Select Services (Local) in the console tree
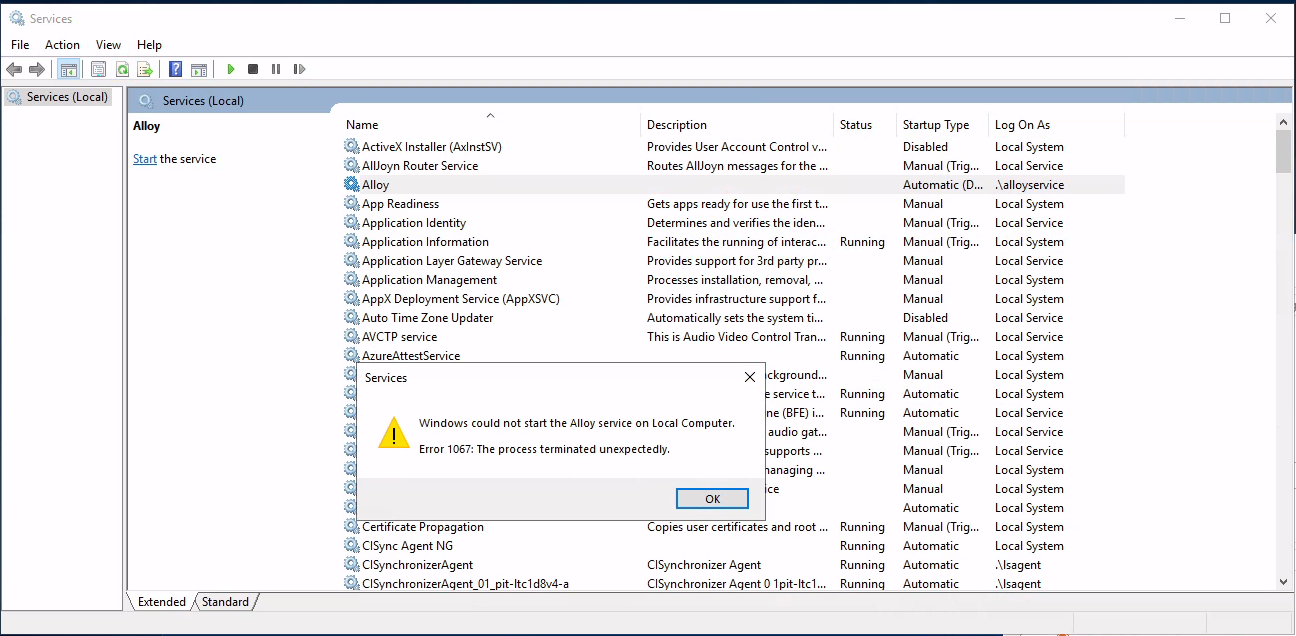Viewport: 1296px width, 636px height. (x=67, y=97)
